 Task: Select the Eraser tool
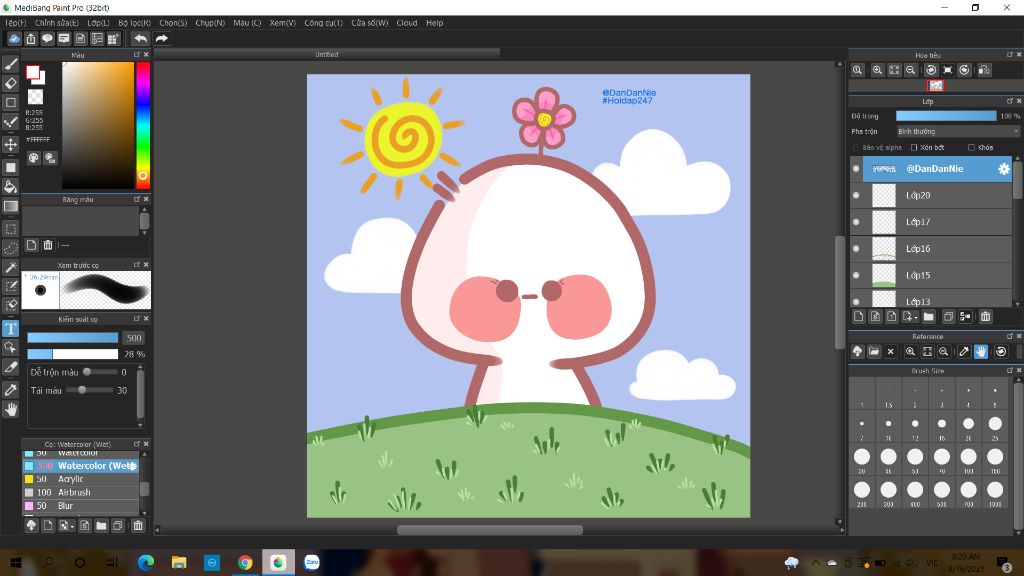point(11,84)
